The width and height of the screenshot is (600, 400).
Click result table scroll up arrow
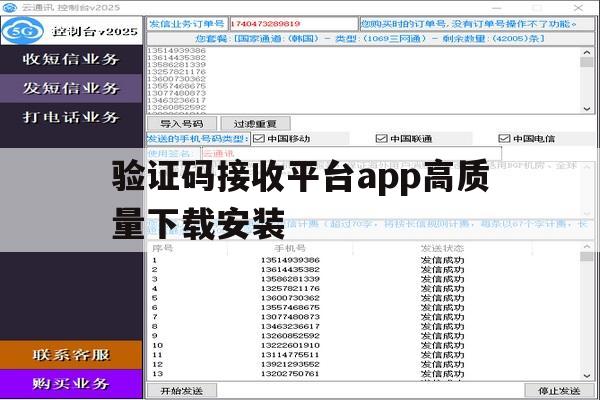[x=587, y=247]
